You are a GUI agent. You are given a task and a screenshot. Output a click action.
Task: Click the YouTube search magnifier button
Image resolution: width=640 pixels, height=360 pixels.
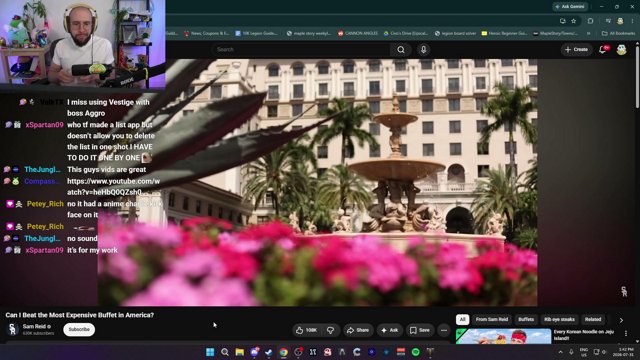(401, 50)
